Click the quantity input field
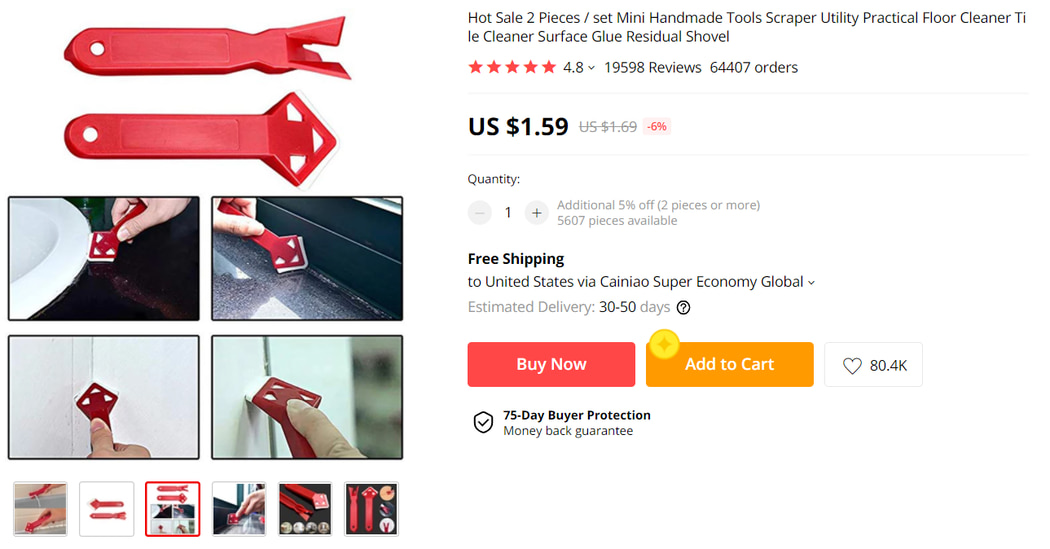1050x549 pixels. click(x=508, y=212)
